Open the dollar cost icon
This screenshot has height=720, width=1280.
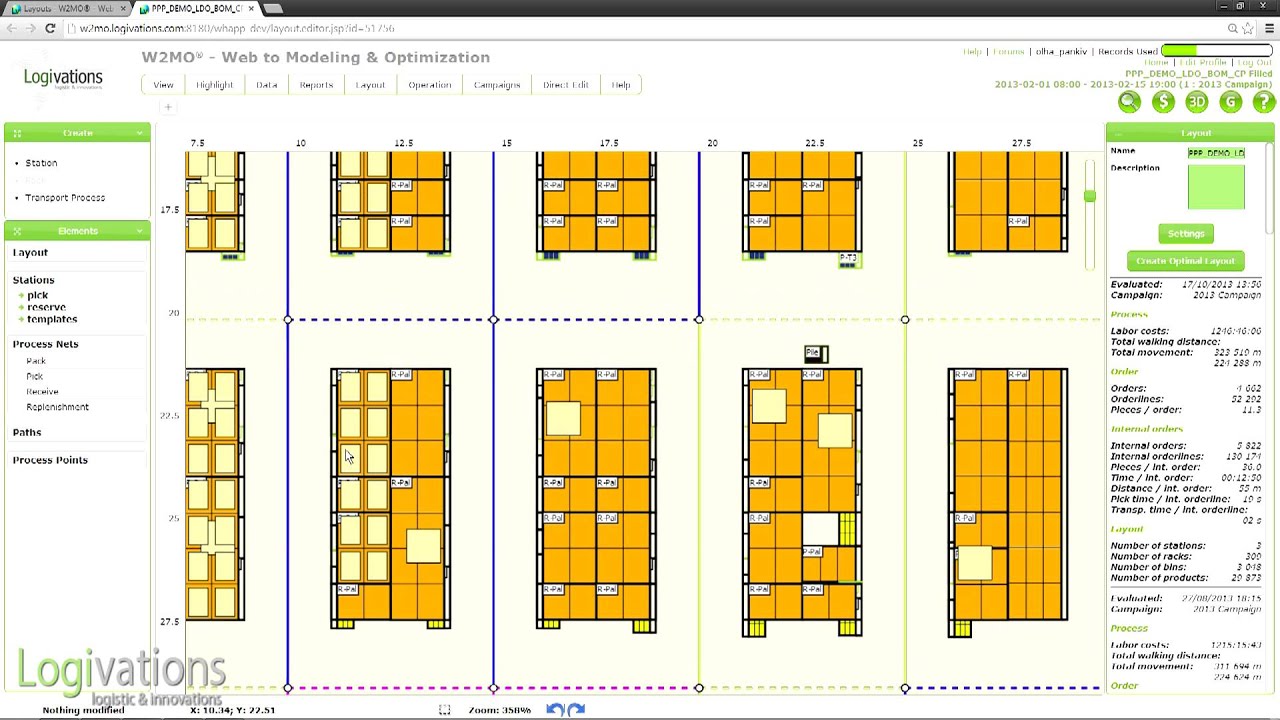click(1163, 102)
